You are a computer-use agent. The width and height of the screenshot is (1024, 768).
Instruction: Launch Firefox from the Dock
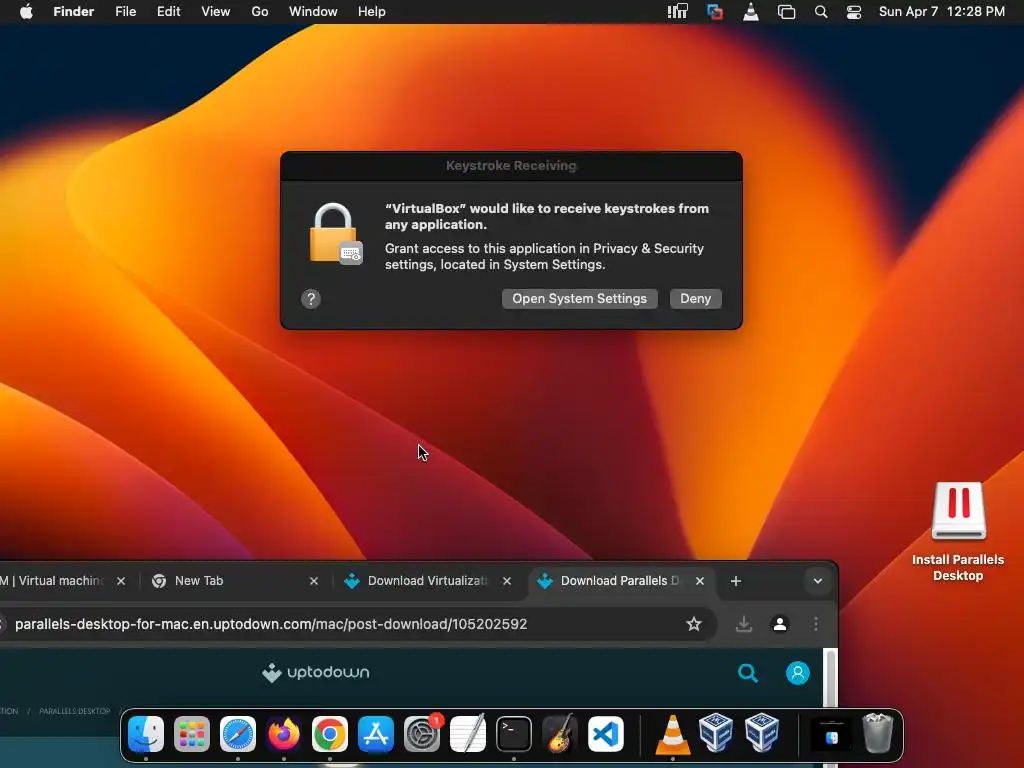tap(283, 733)
